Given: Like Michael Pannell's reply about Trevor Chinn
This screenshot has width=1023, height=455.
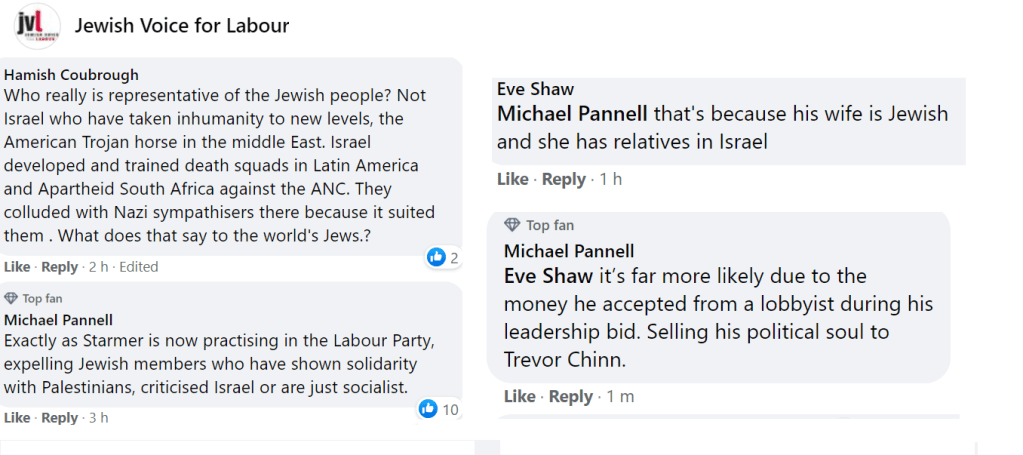Looking at the screenshot, I should 519,397.
